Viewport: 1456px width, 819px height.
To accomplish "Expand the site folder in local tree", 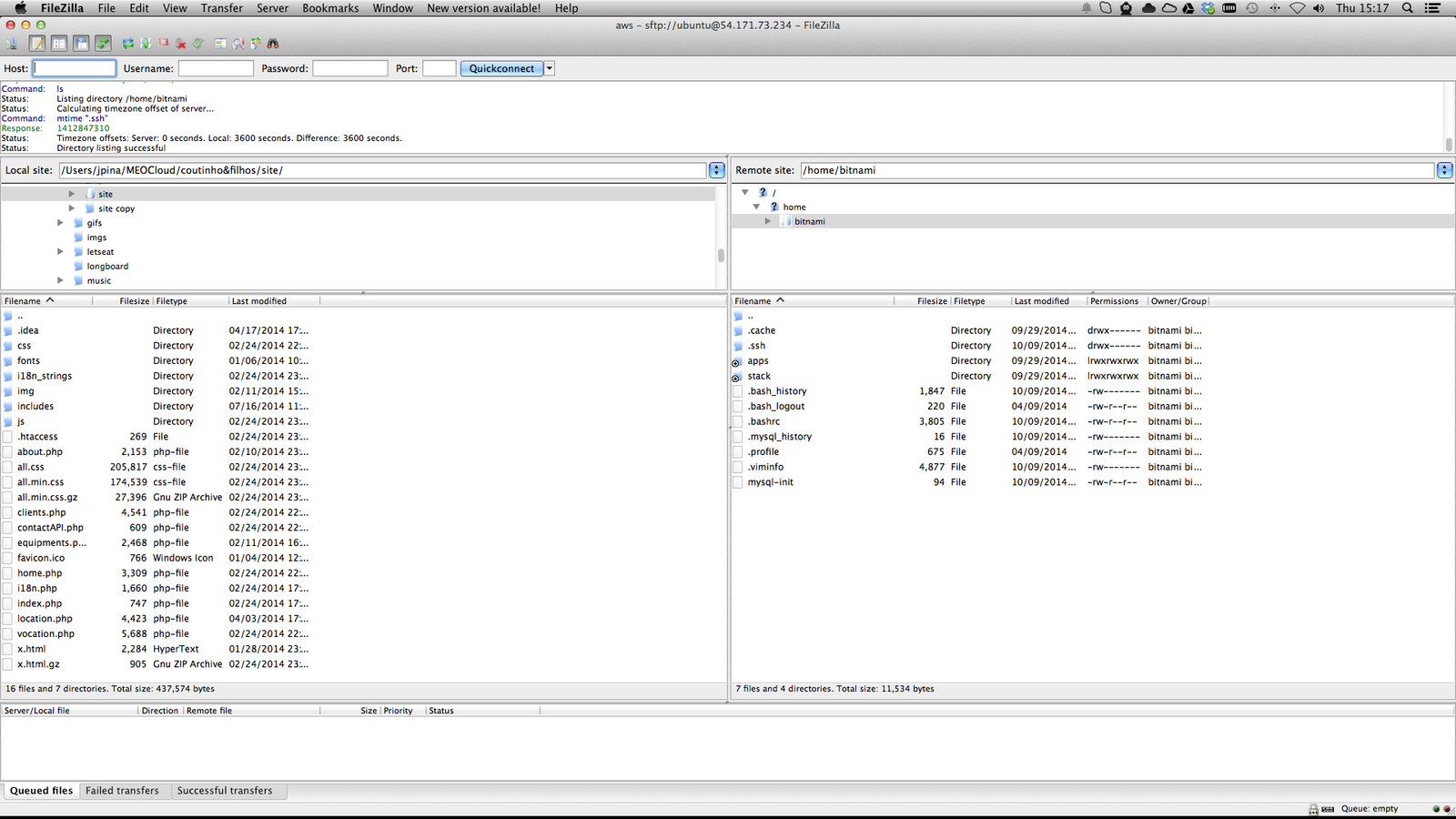I will point(72,194).
